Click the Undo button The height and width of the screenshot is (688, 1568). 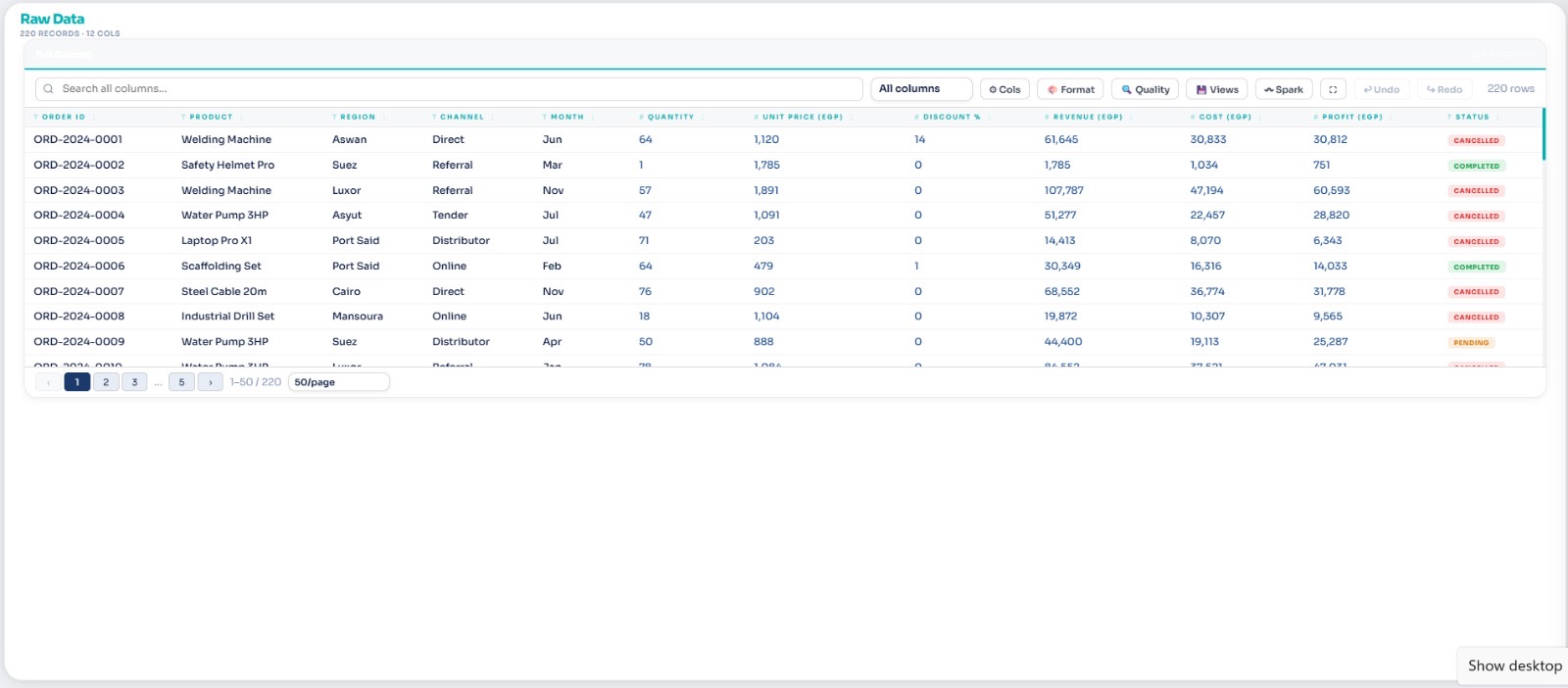click(x=1382, y=89)
